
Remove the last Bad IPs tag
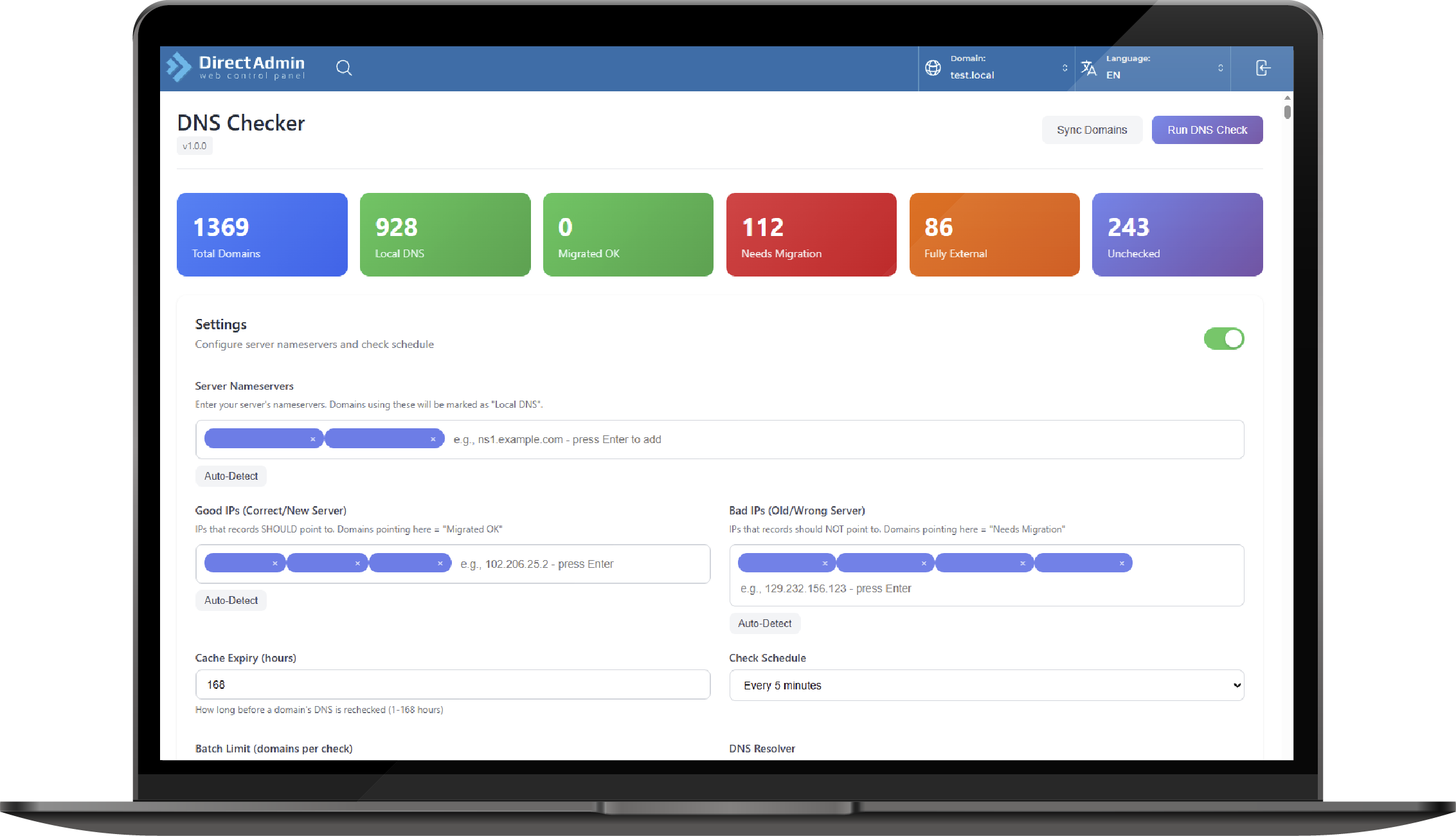coord(1122,563)
